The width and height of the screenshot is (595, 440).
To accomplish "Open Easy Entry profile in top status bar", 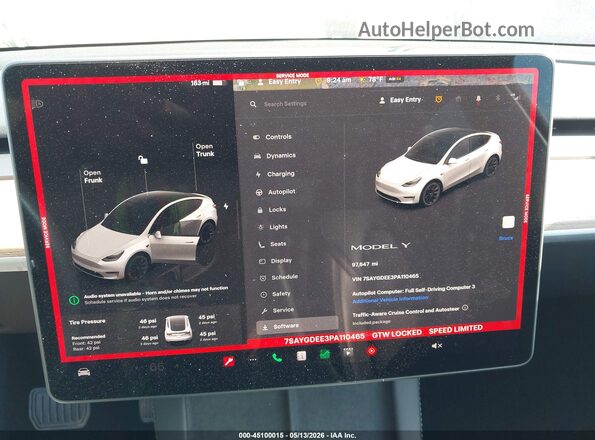I will tap(279, 82).
